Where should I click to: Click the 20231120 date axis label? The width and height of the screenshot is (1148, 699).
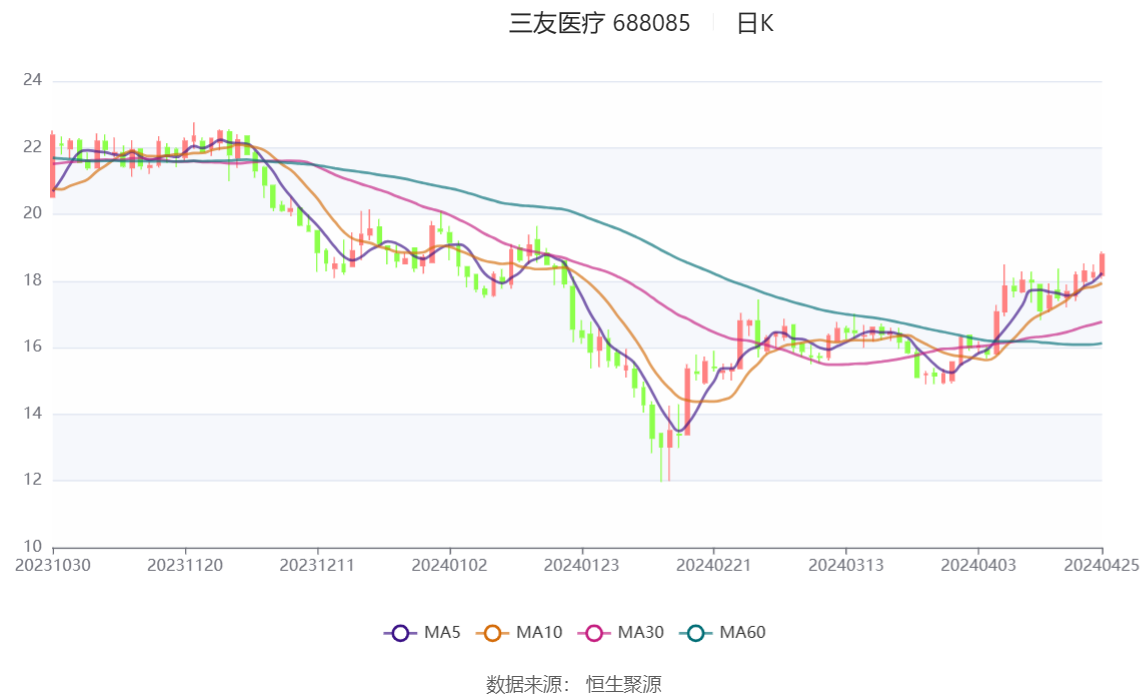pyautogui.click(x=185, y=565)
